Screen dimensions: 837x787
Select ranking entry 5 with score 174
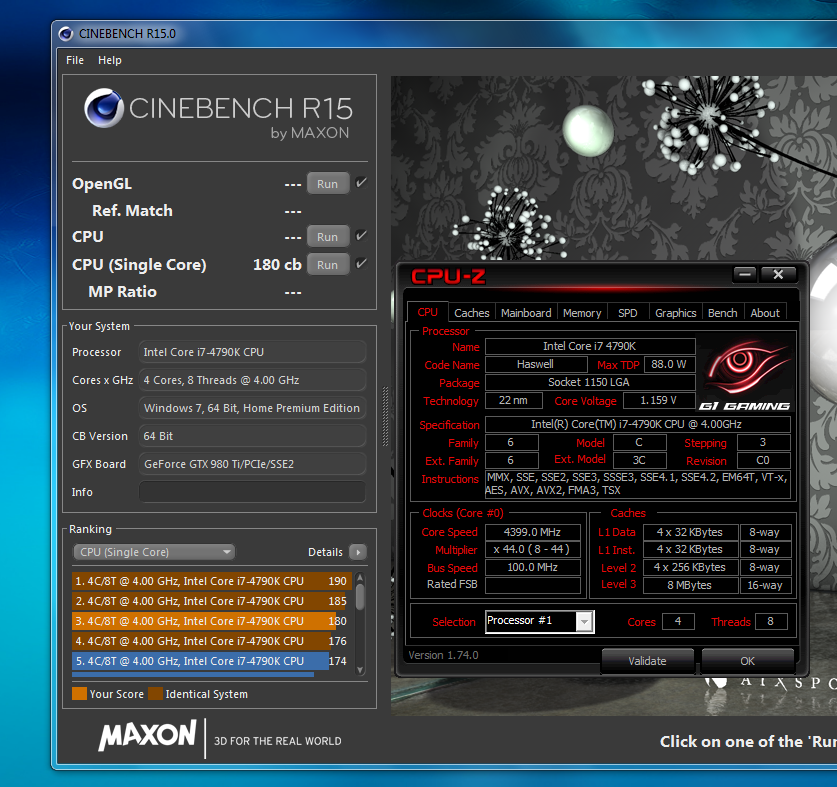211,661
